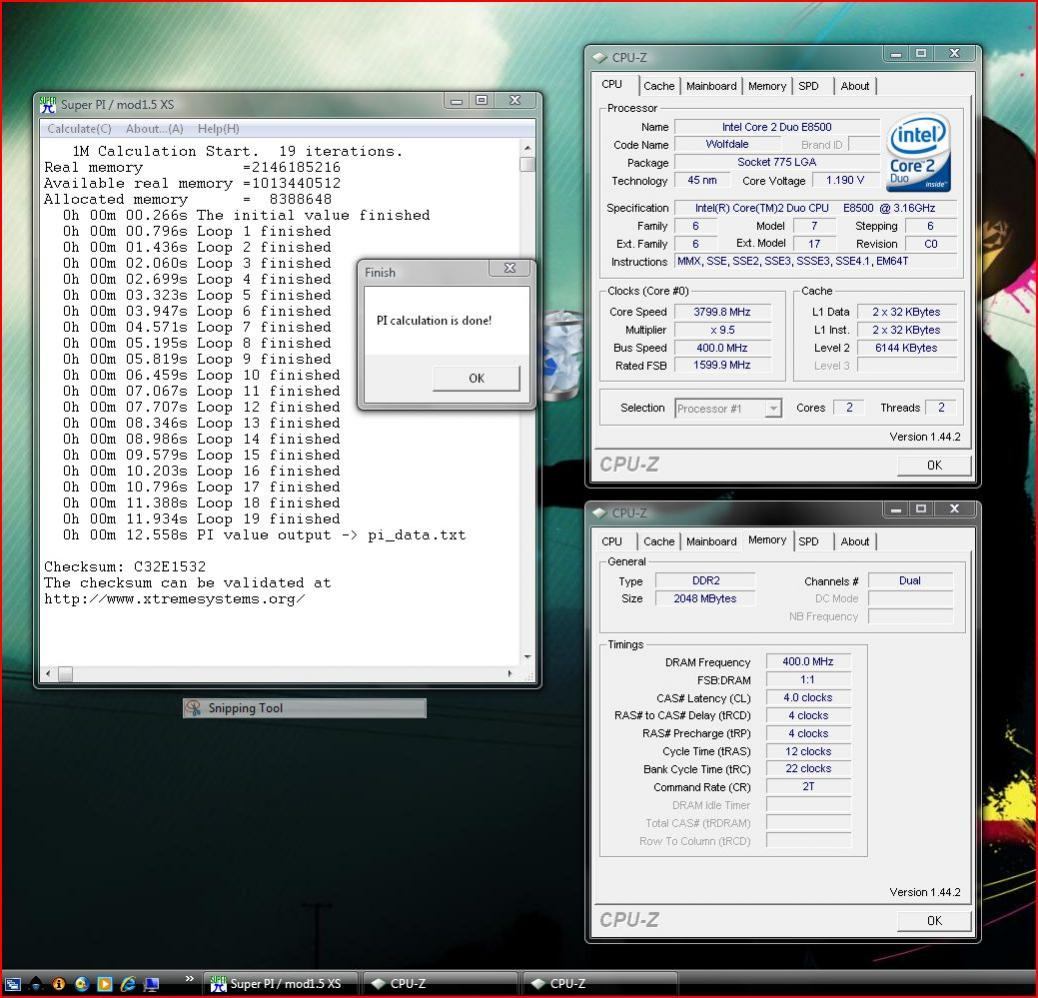Switch to Memory tab in upper CPU-Z window
1038x998 pixels.
pos(767,86)
